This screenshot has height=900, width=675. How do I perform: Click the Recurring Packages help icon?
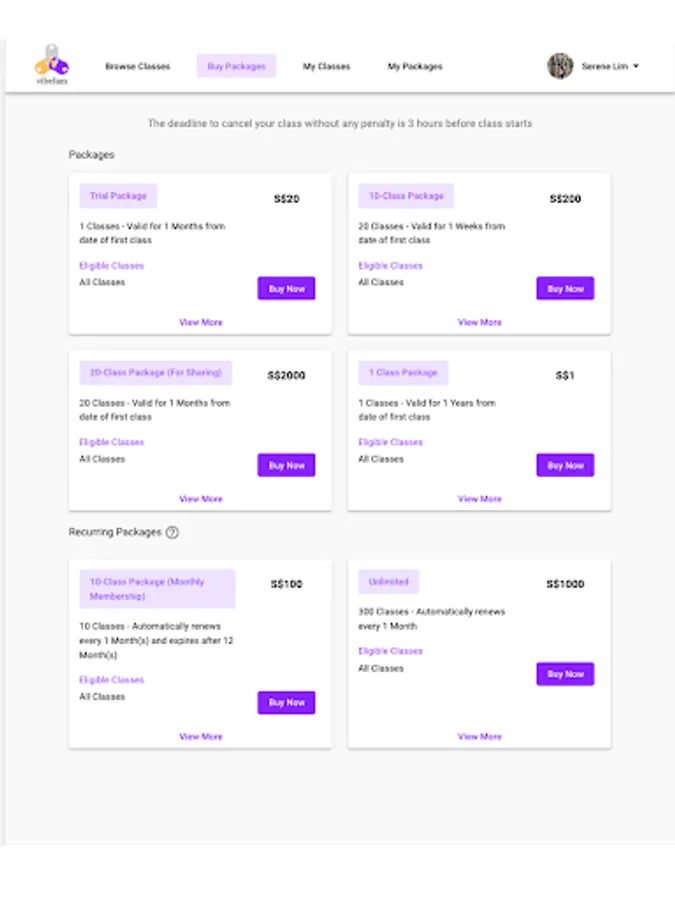(172, 533)
